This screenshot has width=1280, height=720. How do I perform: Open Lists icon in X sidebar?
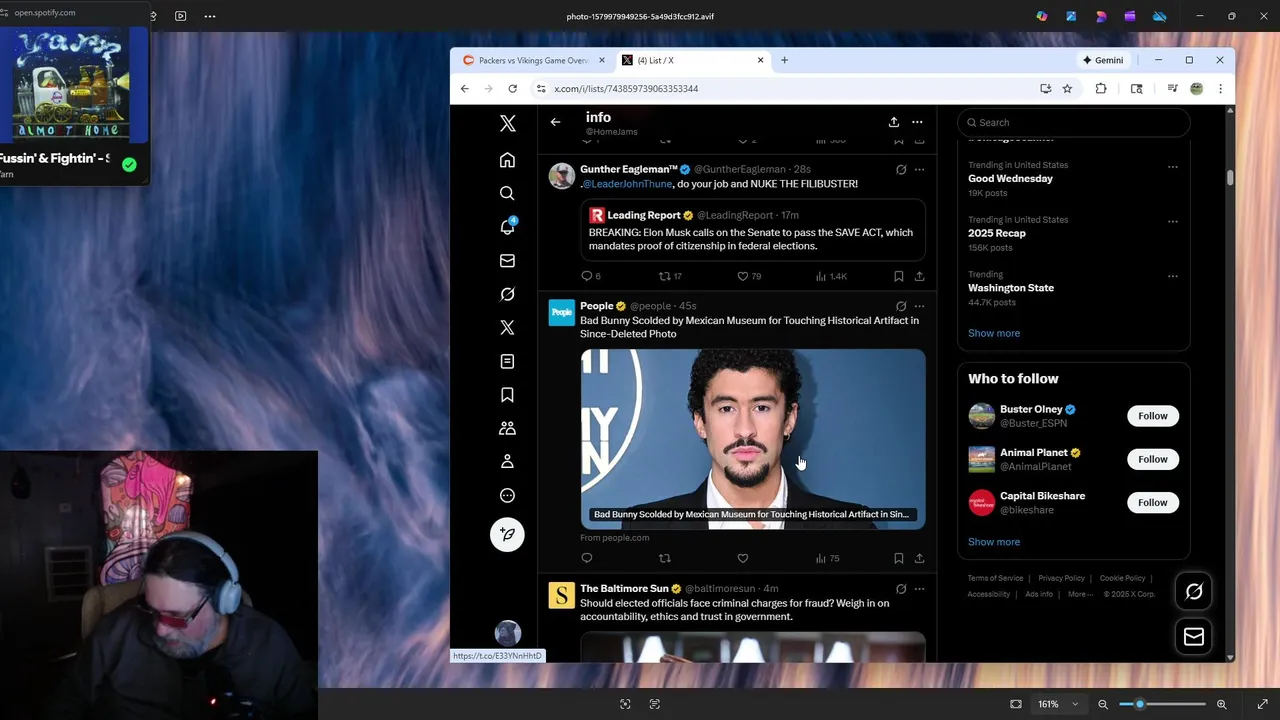(507, 361)
